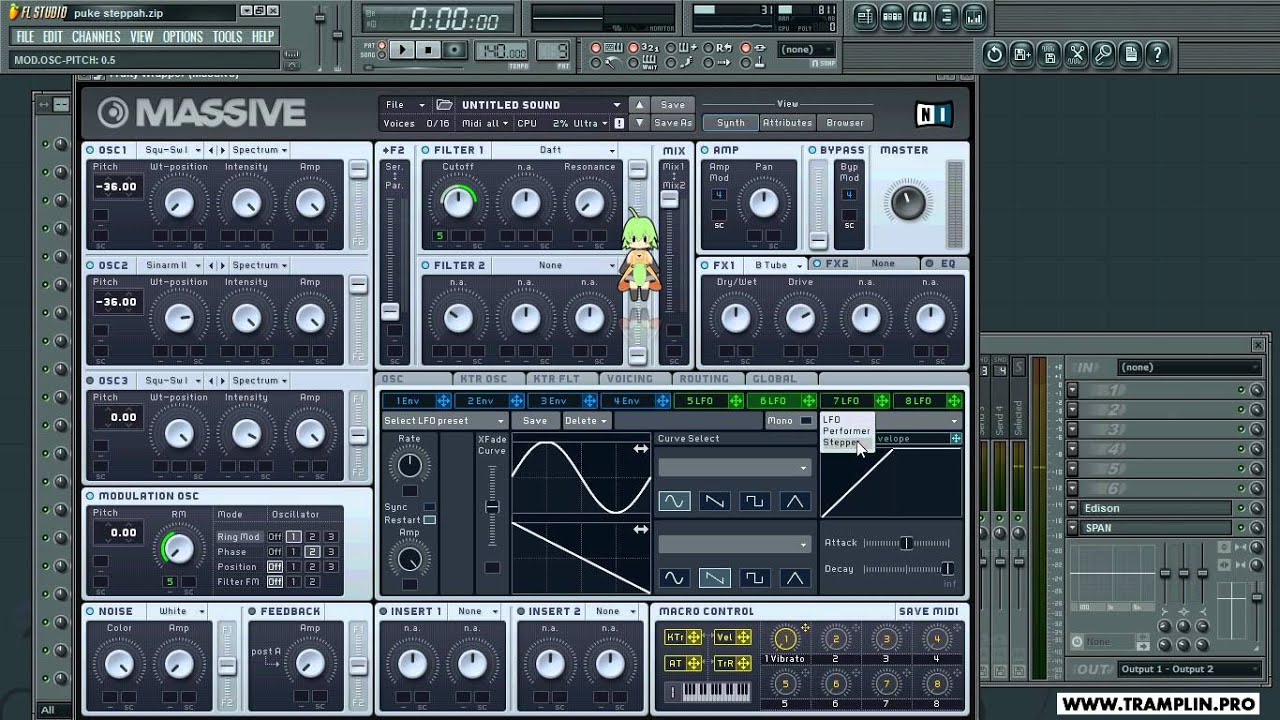Image resolution: width=1280 pixels, height=720 pixels.
Task: Open the piano roll view icon
Action: [x=920, y=17]
